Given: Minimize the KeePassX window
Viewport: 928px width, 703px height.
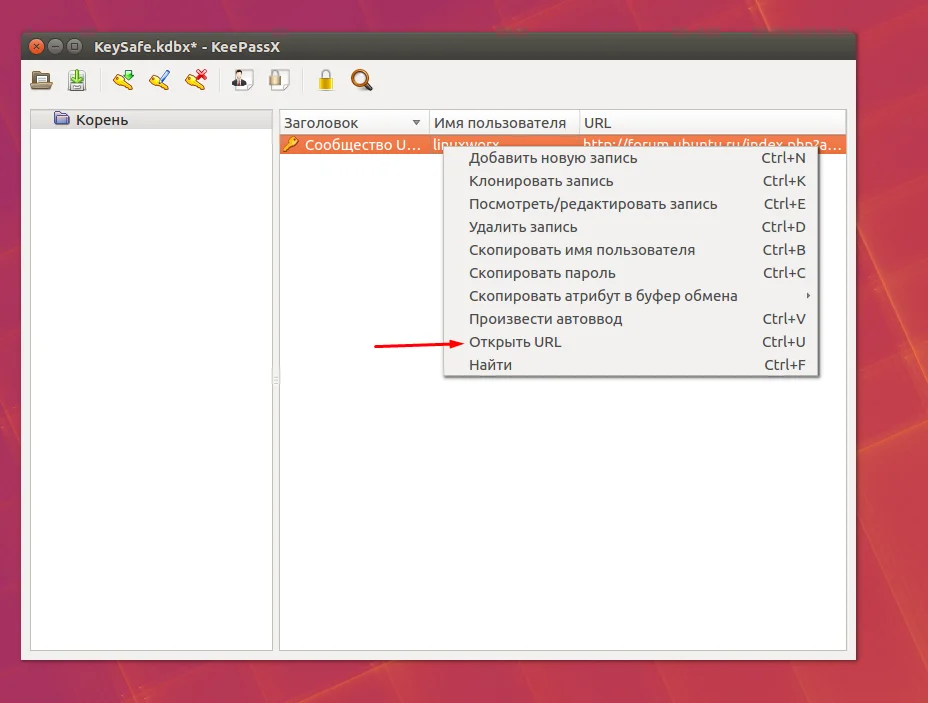Looking at the screenshot, I should coord(56,46).
